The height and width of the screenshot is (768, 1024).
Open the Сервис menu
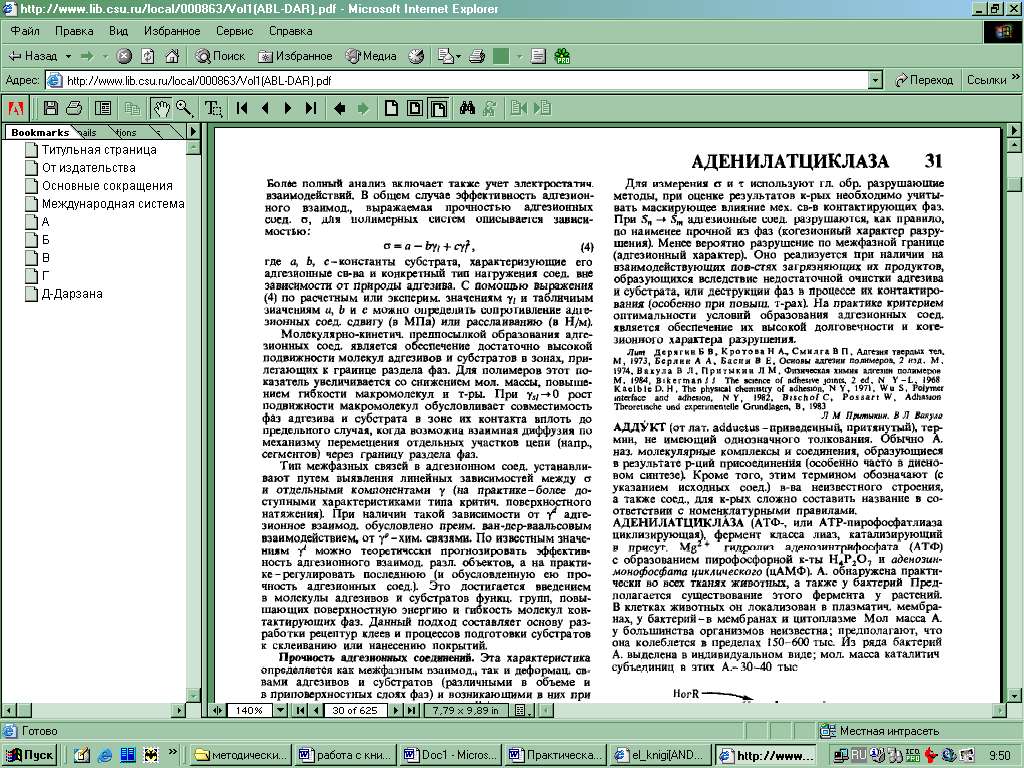click(x=234, y=31)
